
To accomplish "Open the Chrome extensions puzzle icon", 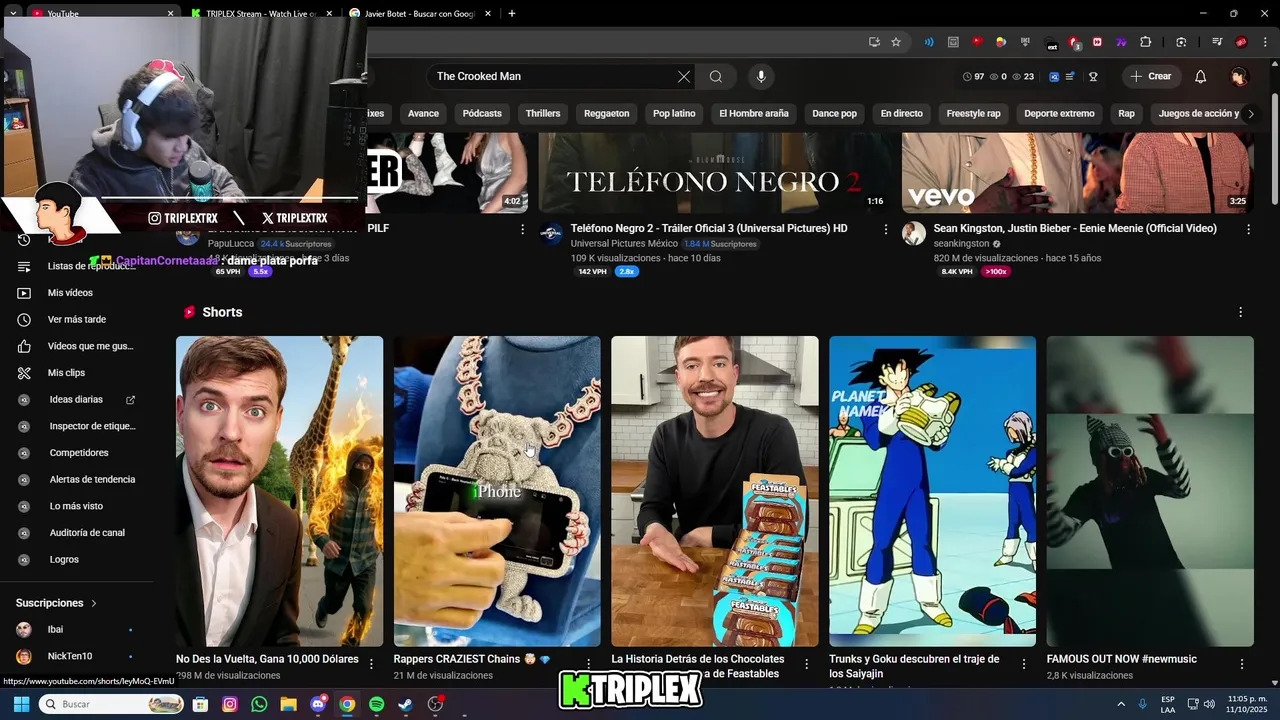I will [1146, 42].
